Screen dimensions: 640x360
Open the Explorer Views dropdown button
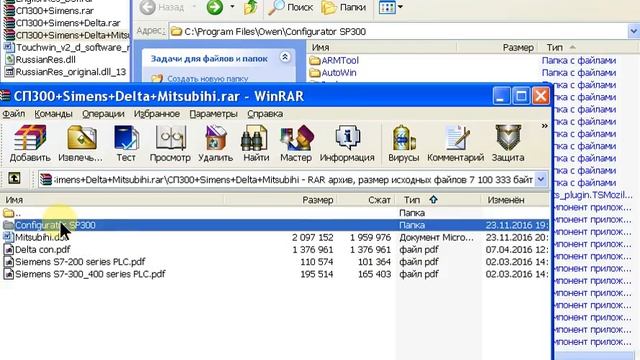tap(390, 7)
